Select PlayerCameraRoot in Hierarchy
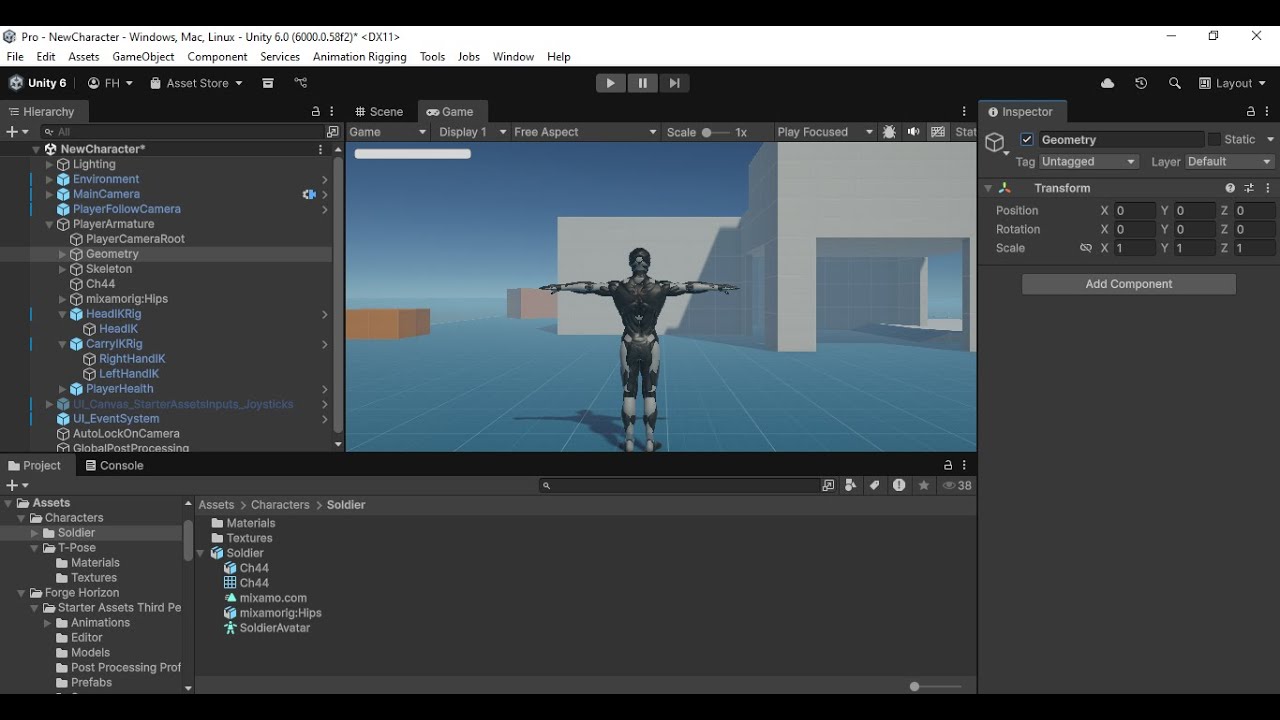1280x720 pixels. coord(135,239)
